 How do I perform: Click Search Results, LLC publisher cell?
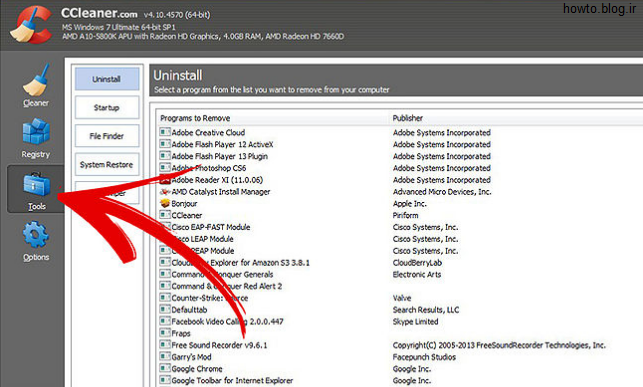click(426, 310)
